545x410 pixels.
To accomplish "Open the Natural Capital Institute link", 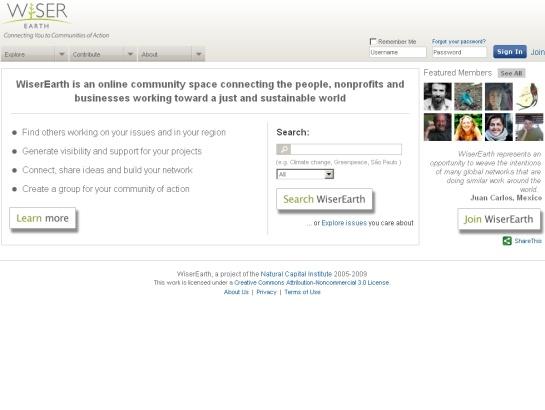I will [296, 274].
